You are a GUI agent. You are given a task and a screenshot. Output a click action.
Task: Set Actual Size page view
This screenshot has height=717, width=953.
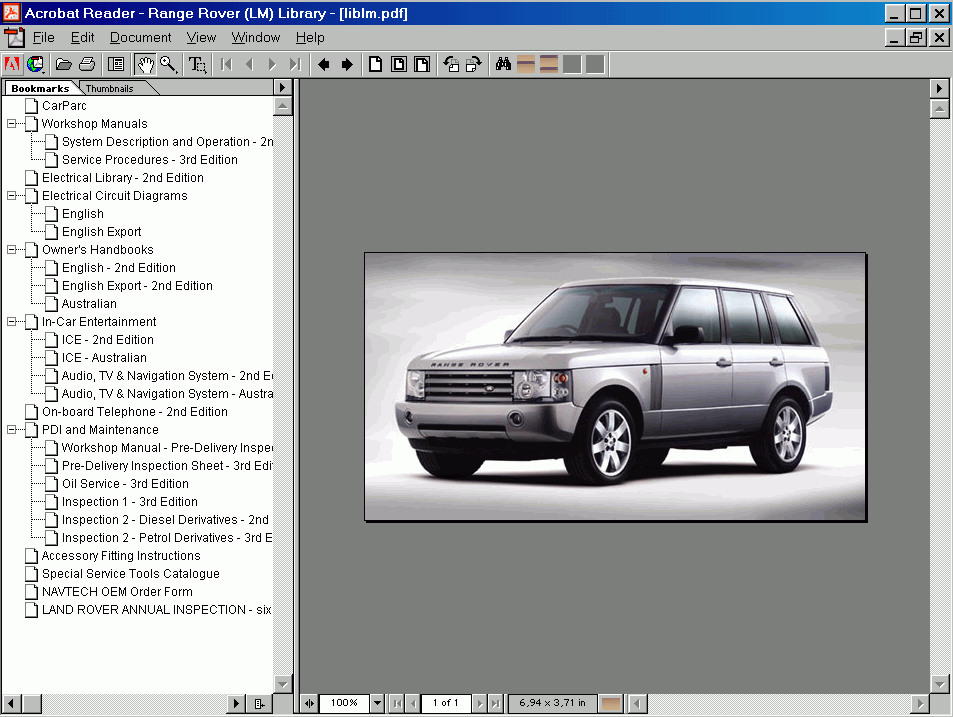click(376, 64)
